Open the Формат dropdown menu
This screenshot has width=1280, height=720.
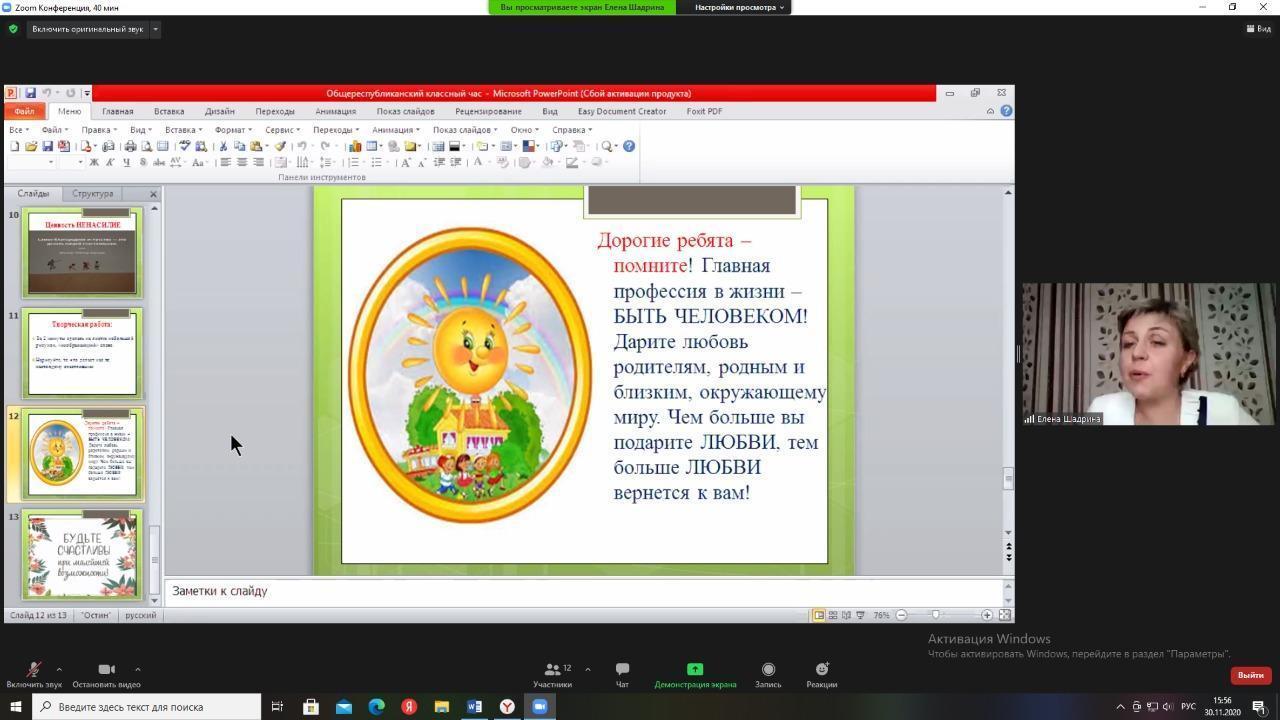click(232, 129)
